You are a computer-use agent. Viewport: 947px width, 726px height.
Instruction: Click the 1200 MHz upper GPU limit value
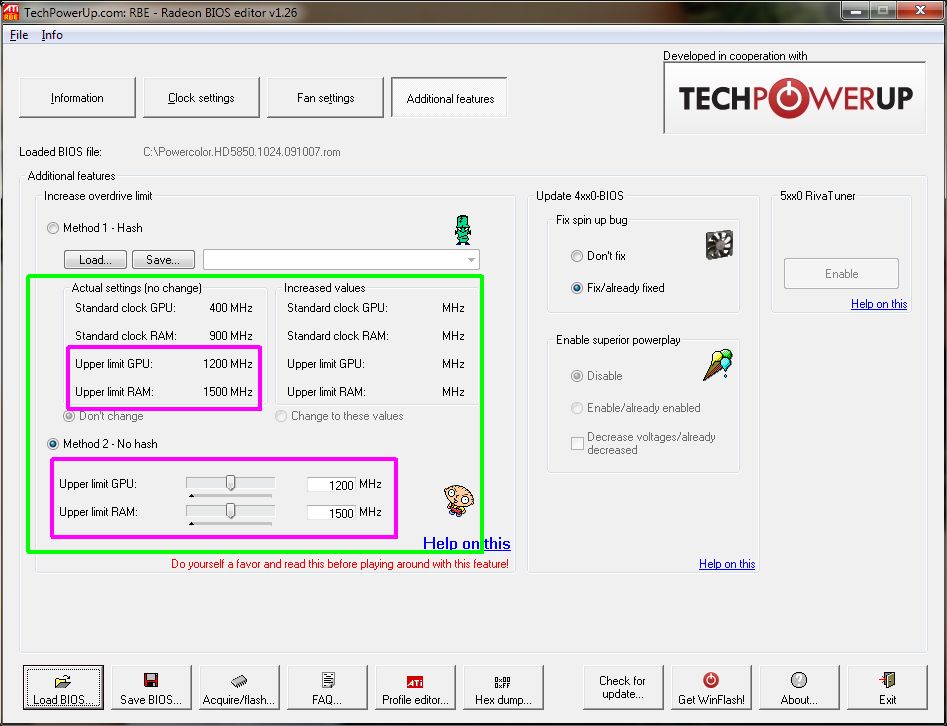[x=228, y=364]
